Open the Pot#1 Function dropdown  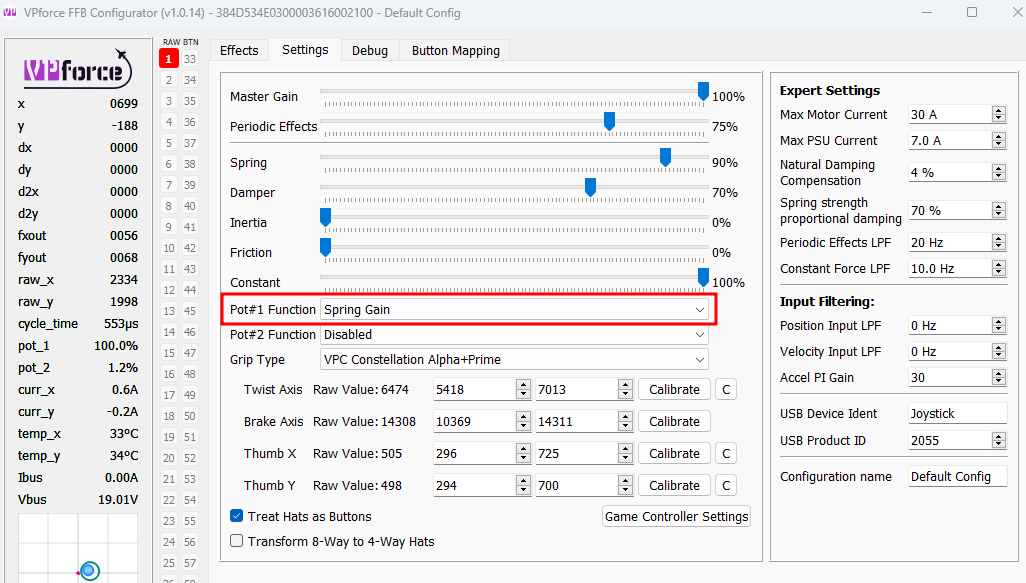(x=514, y=309)
